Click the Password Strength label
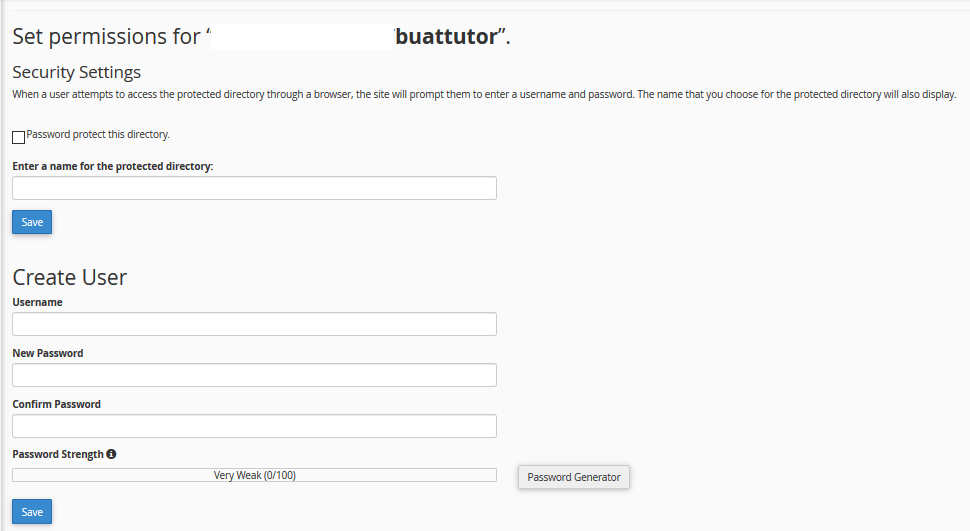The width and height of the screenshot is (970, 531). click(57, 454)
